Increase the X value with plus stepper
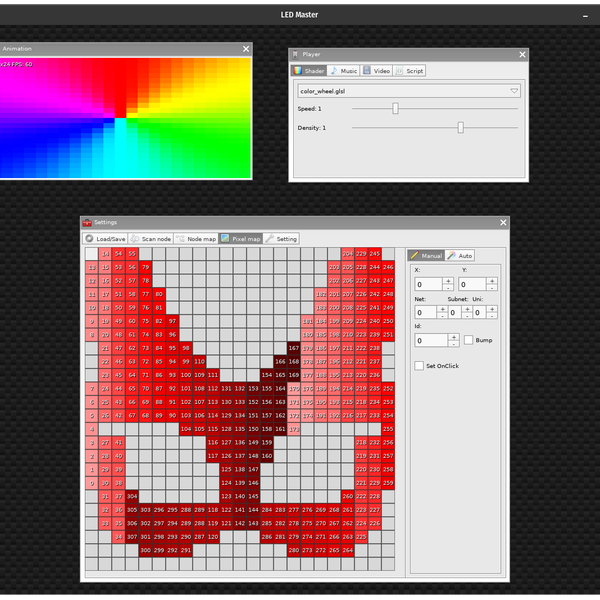 [447, 281]
